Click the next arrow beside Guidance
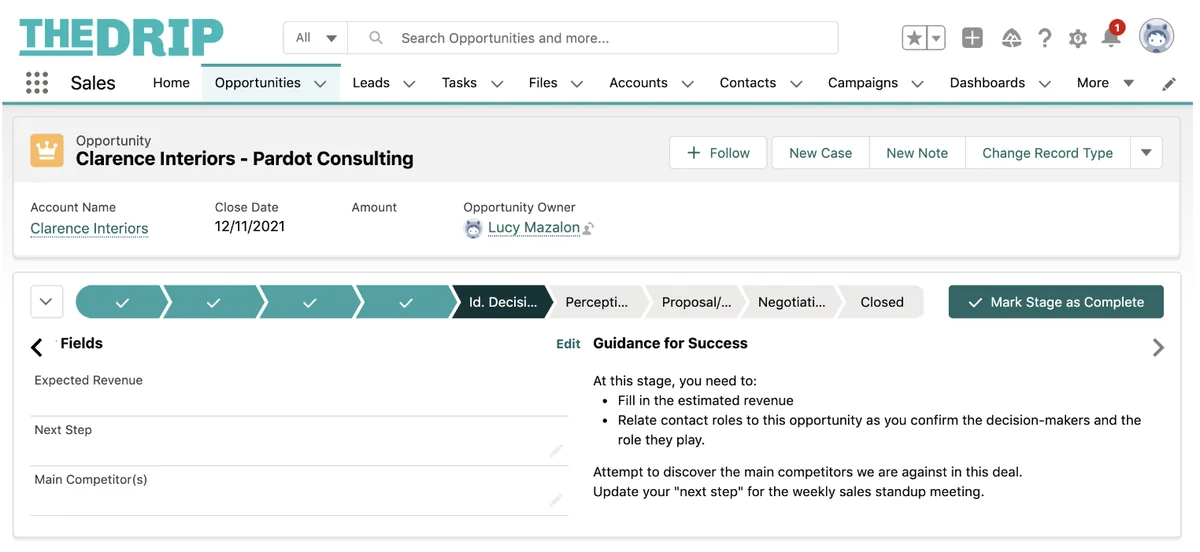Image resolution: width=1200 pixels, height=552 pixels. point(1158,347)
